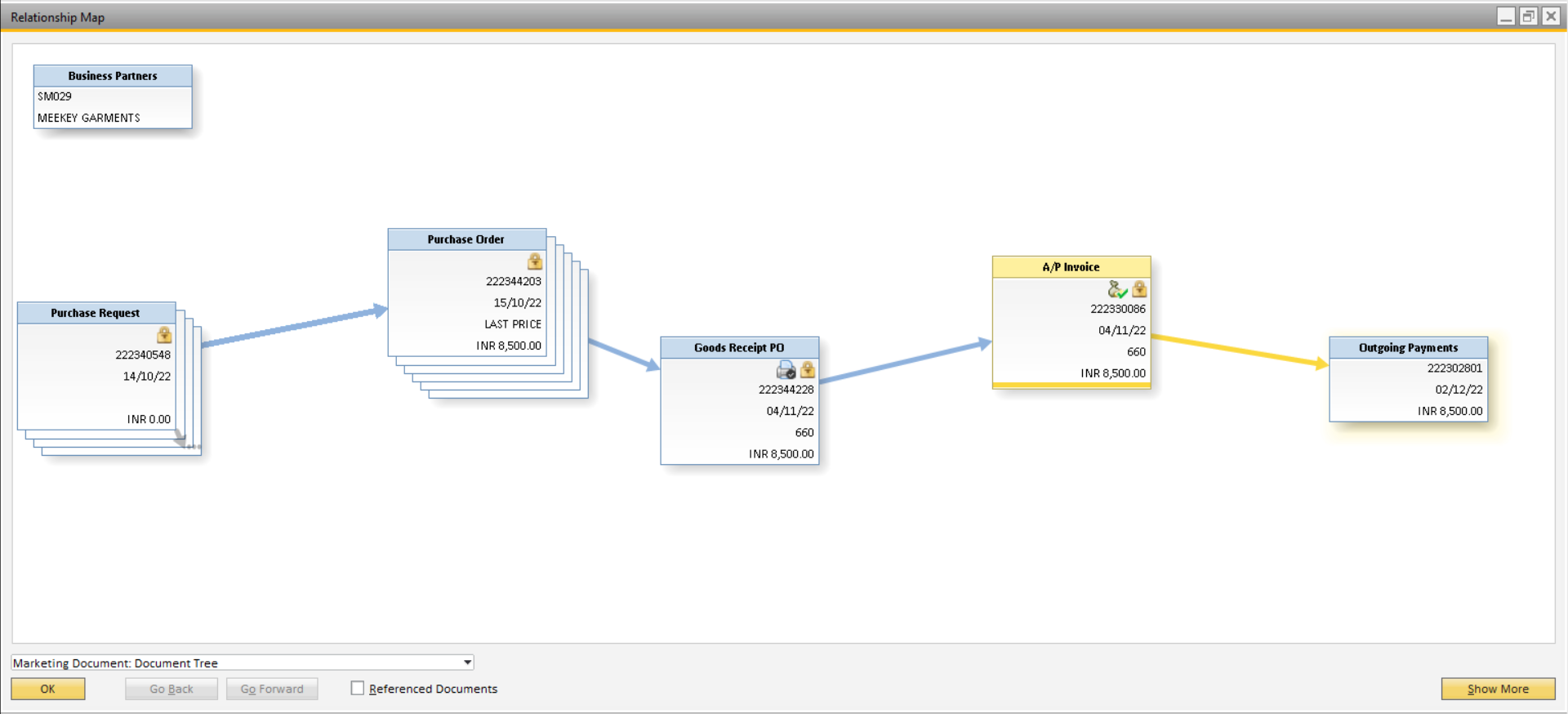This screenshot has height=714, width=1568.
Task: Click the printed status icon on Goods Receipt PO
Action: 786,370
